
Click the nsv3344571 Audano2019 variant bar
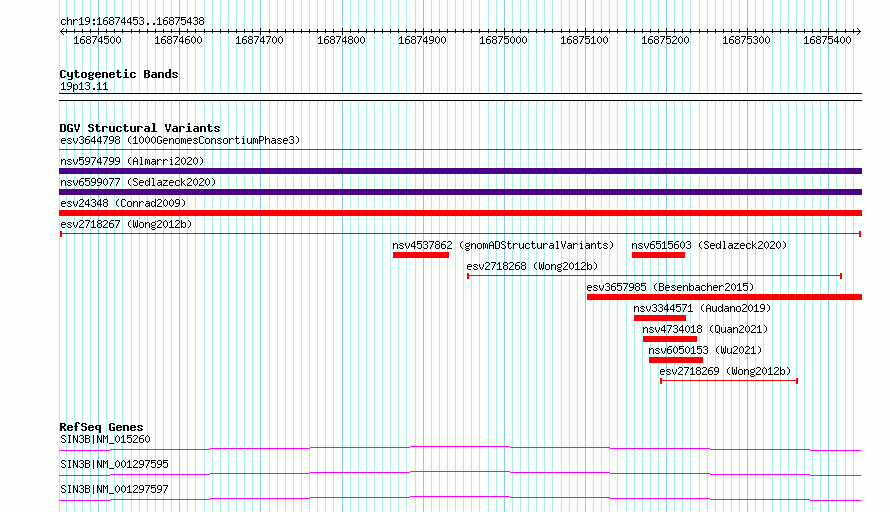(660, 318)
